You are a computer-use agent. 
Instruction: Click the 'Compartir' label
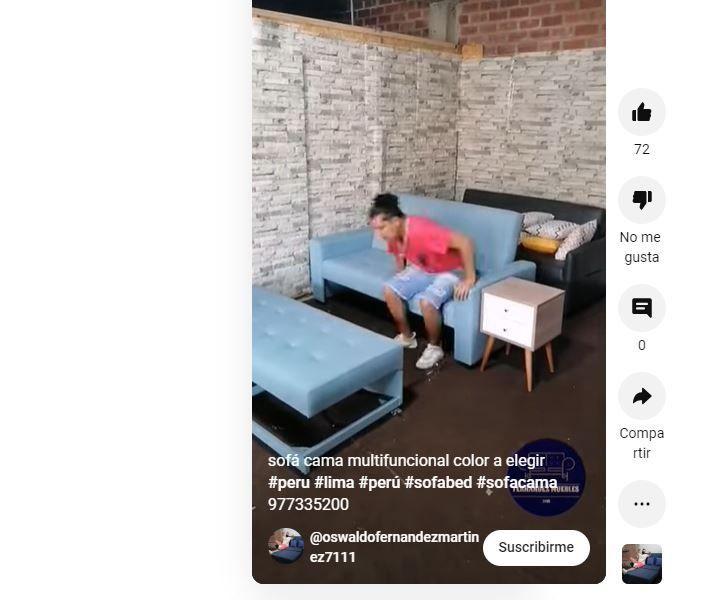(642, 443)
